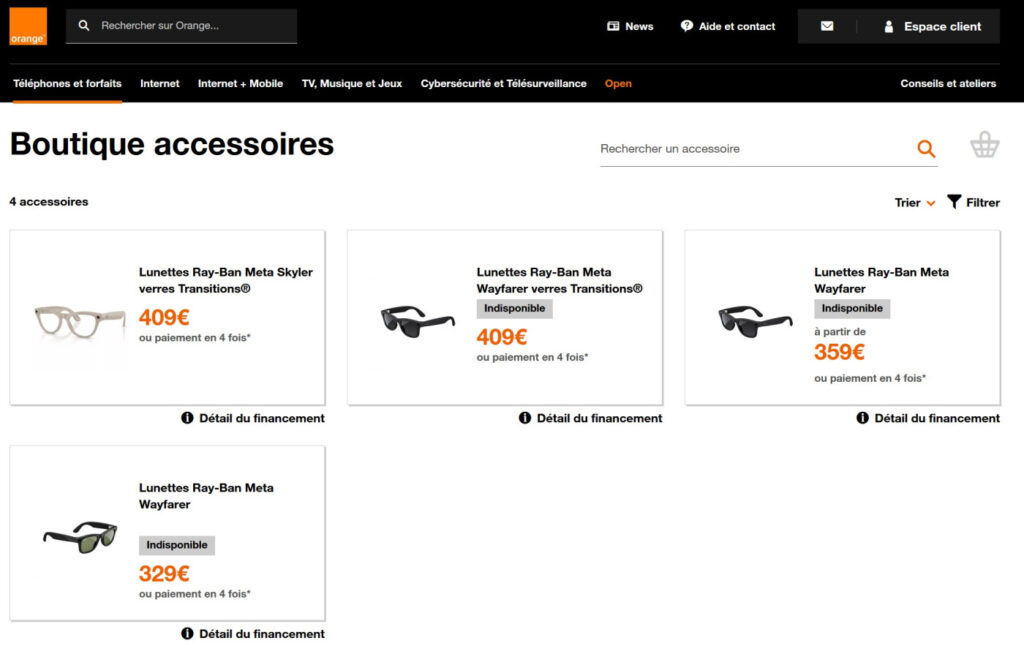Click info icon under Skyler Transitions card
1024x654 pixels.
(187, 417)
